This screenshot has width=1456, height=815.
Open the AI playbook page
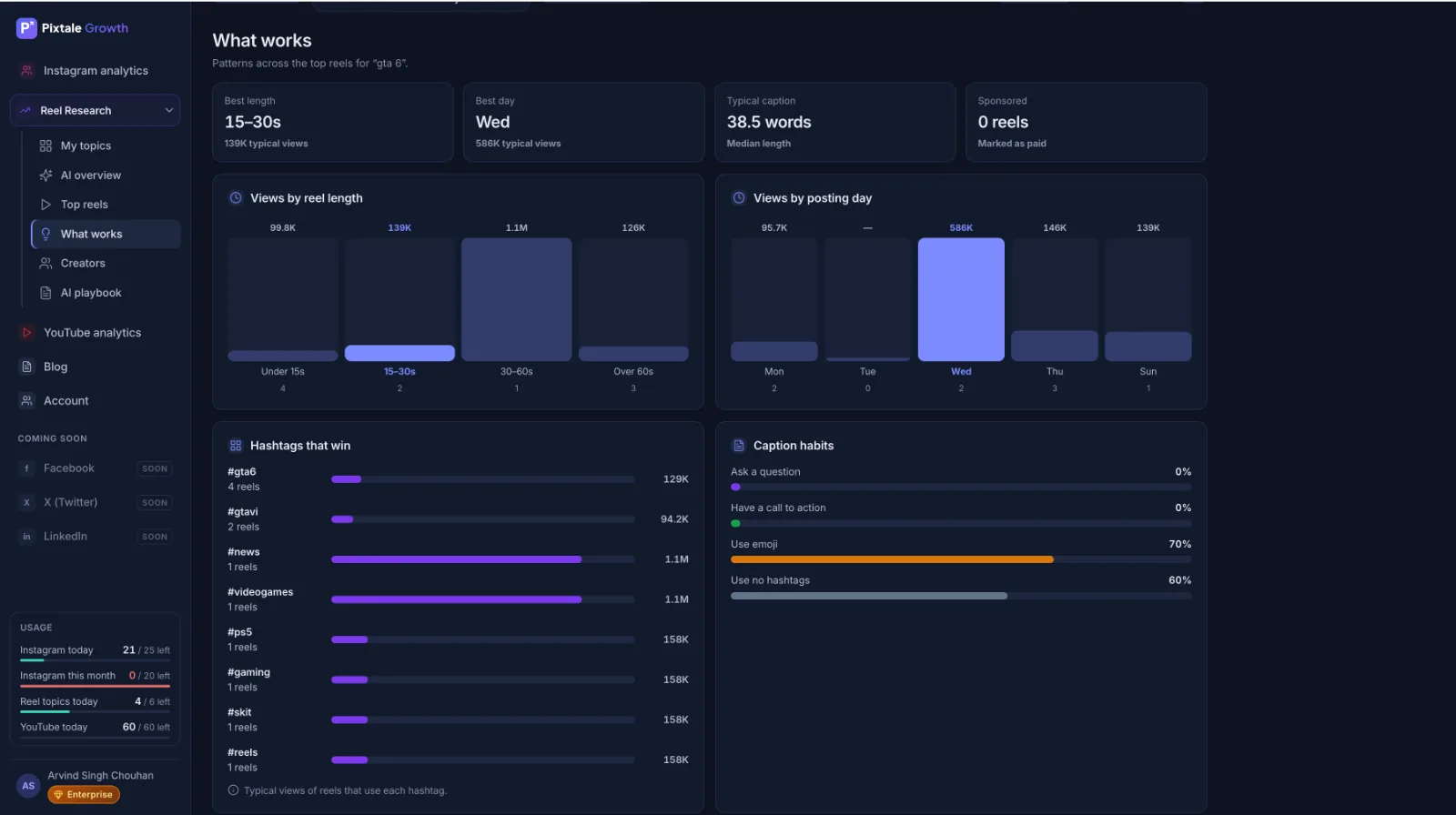click(x=106, y=293)
